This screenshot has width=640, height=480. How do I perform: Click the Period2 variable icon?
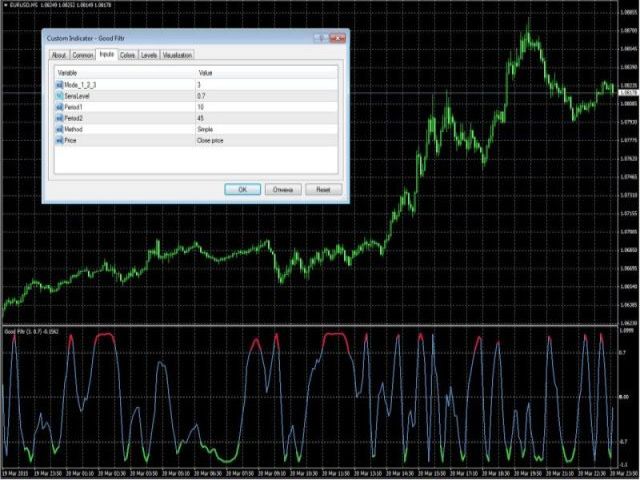59,118
